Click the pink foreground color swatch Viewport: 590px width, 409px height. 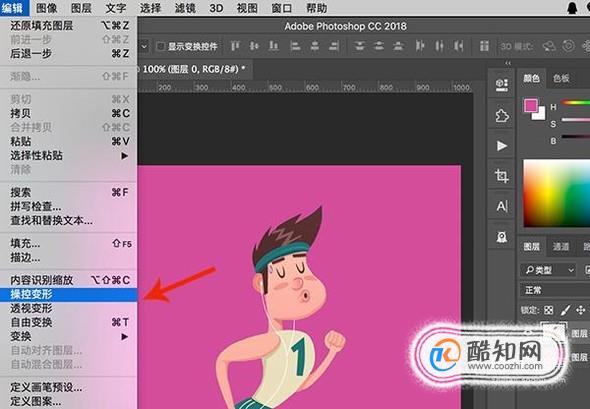click(531, 105)
